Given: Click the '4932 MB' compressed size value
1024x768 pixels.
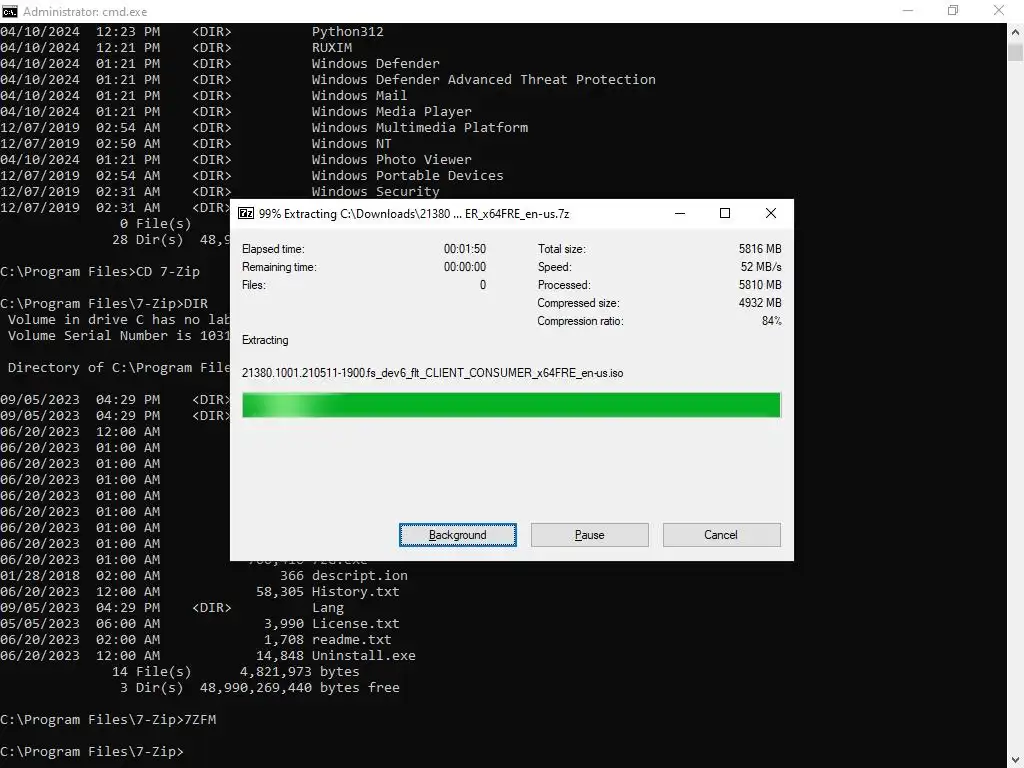Looking at the screenshot, I should click(x=760, y=303).
